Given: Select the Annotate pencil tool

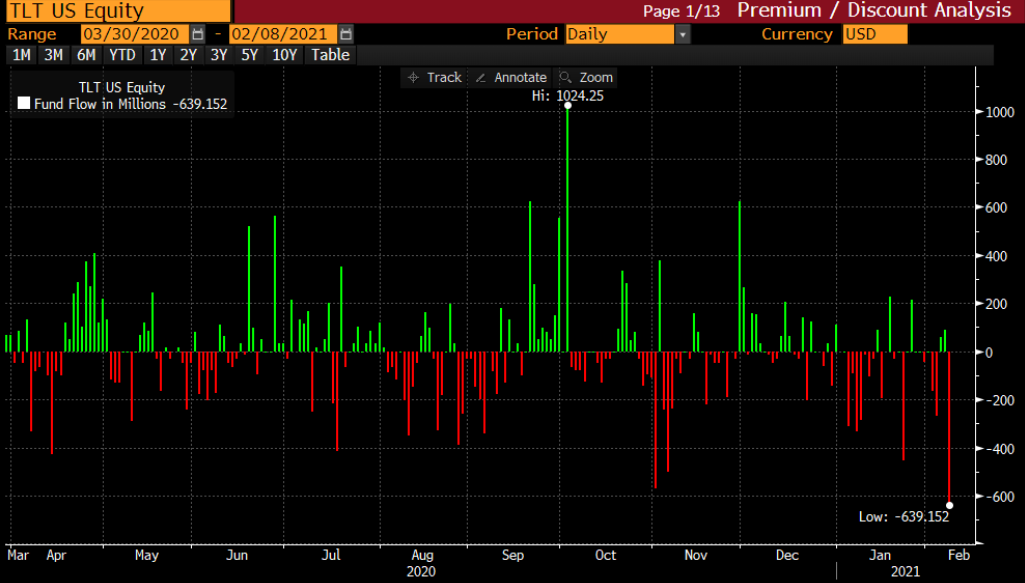Looking at the screenshot, I should coord(511,78).
